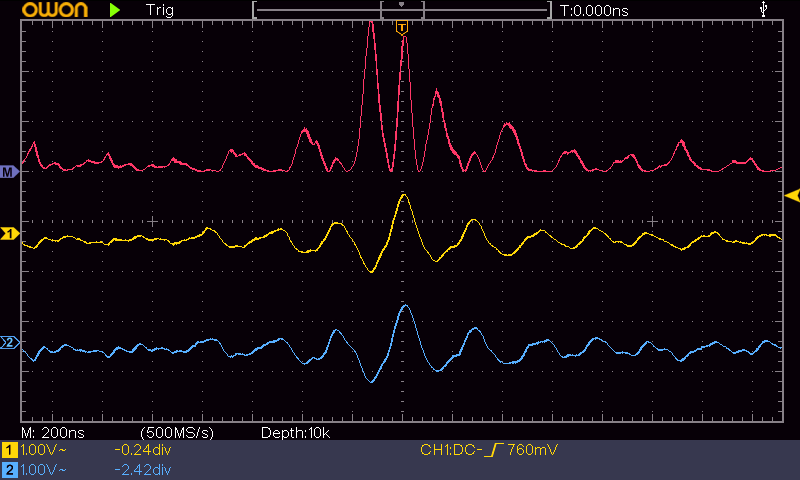
Task: Click the yellow trigger level arrow
Action: 792,194
